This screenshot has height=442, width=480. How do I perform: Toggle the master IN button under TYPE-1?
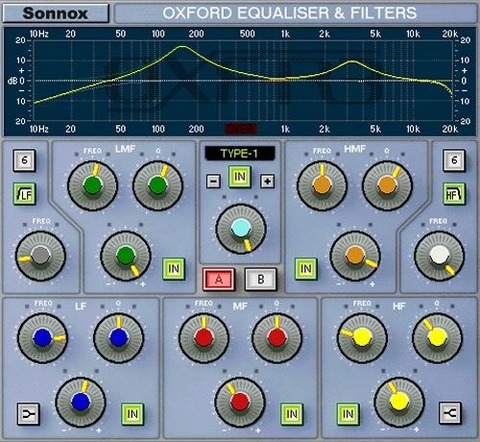point(240,177)
